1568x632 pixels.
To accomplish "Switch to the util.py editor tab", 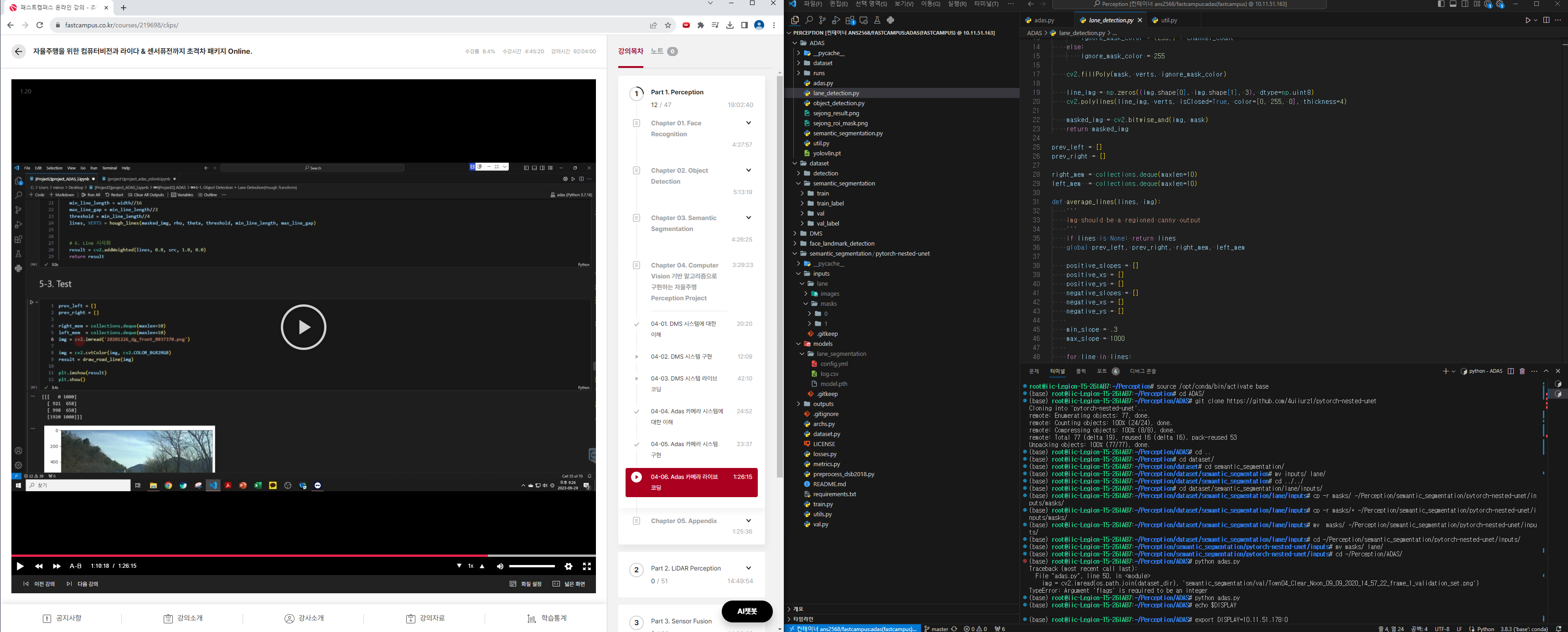I will click(x=1168, y=20).
